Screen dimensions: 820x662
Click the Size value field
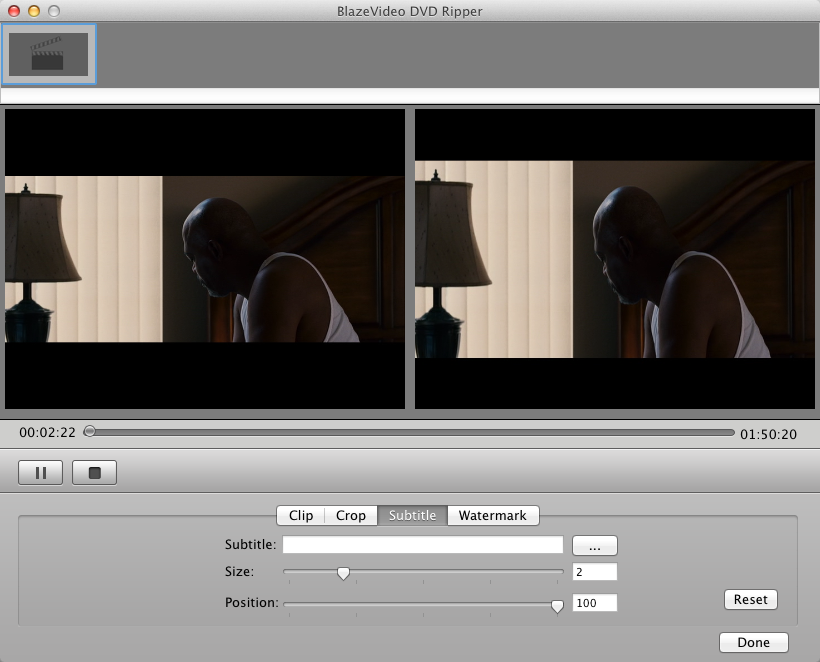pos(595,572)
